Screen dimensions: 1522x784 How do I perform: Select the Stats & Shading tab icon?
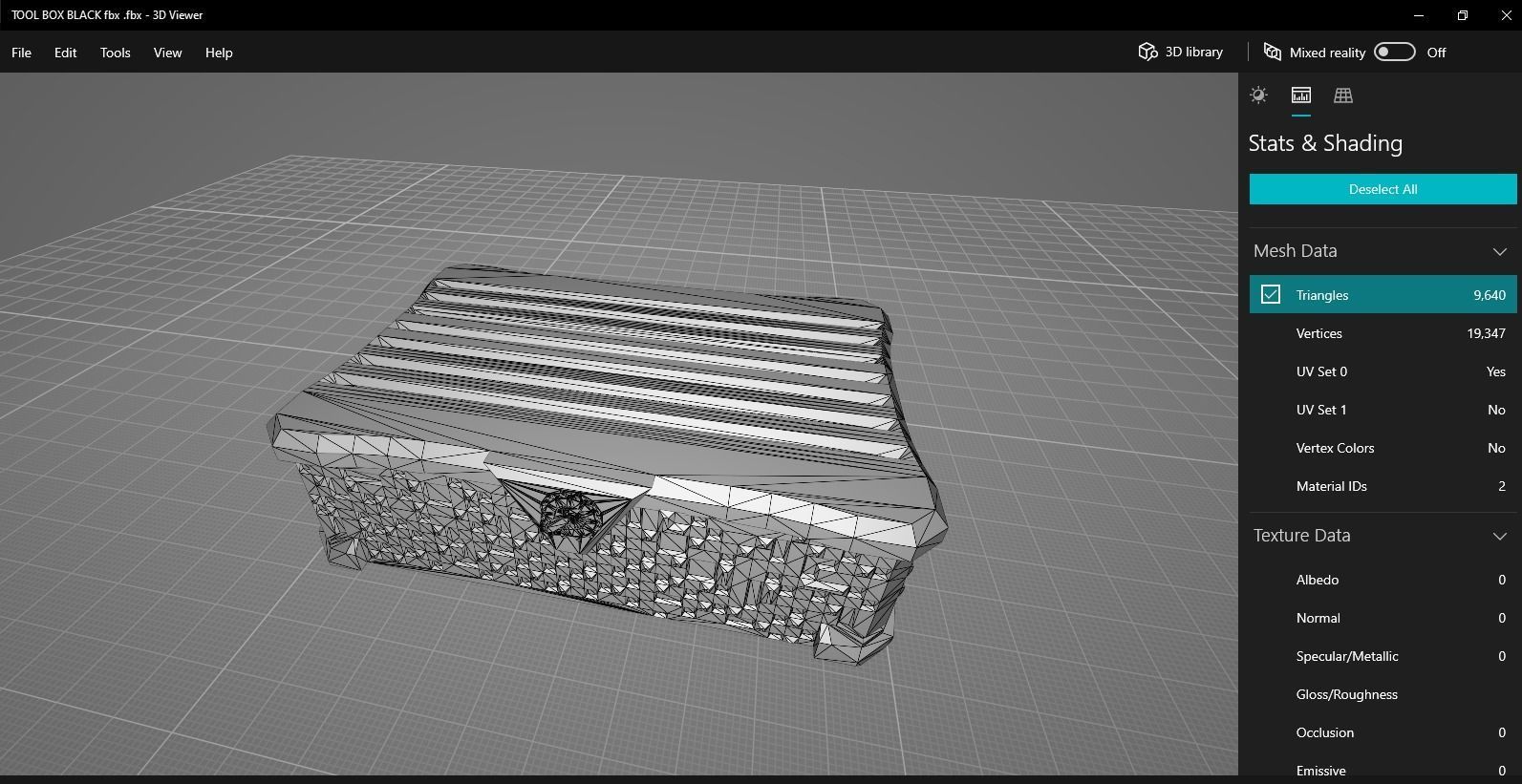coord(1300,95)
